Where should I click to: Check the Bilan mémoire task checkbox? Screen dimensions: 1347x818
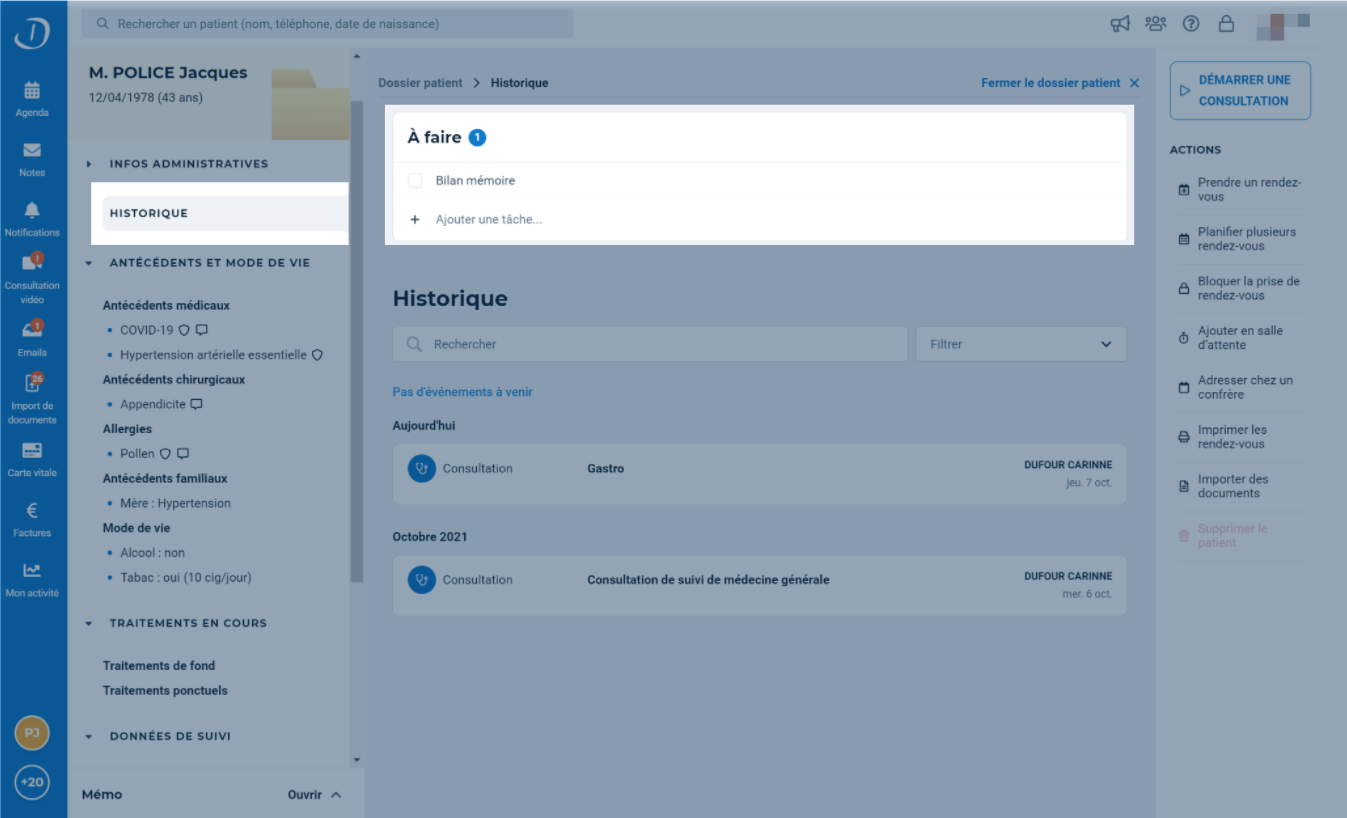pos(415,181)
